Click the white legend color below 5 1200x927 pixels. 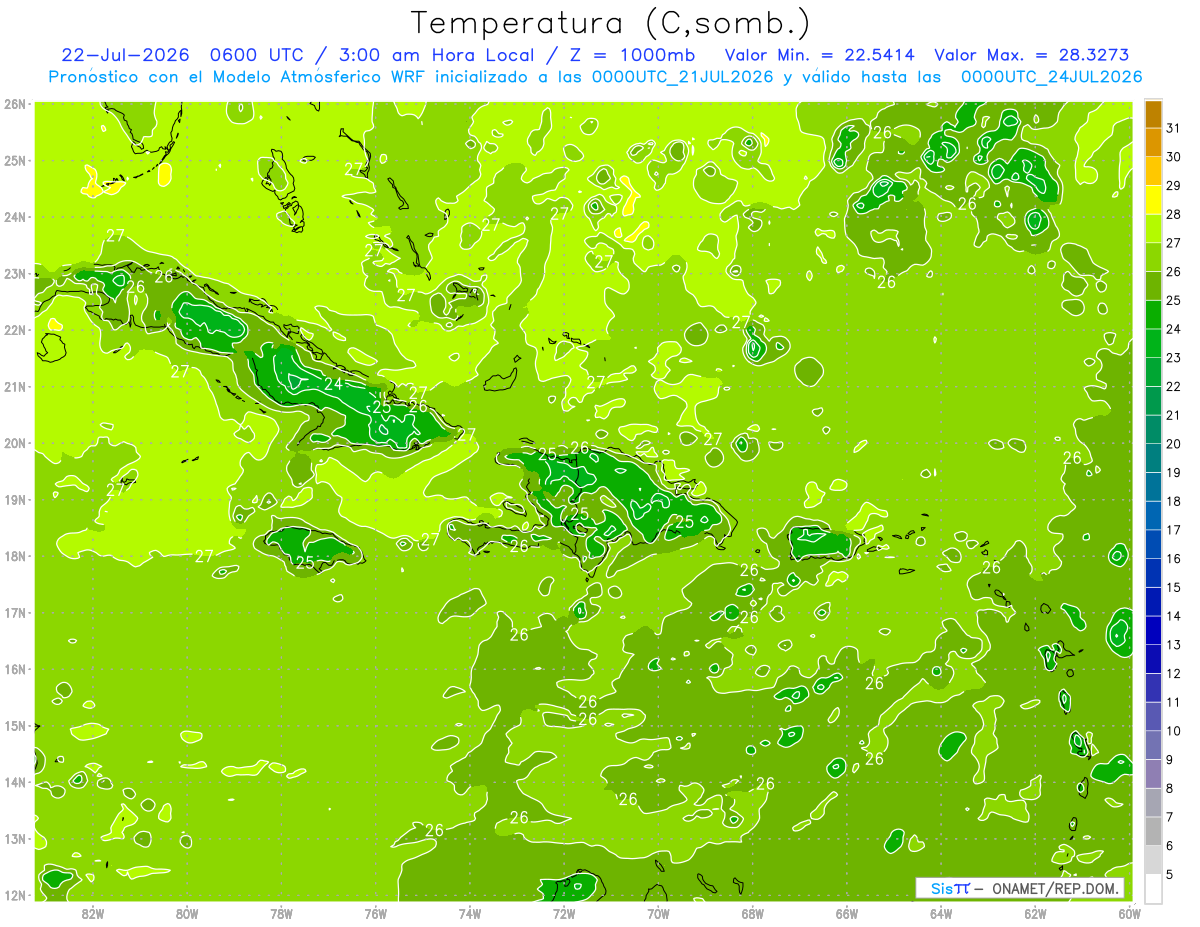point(1153,888)
